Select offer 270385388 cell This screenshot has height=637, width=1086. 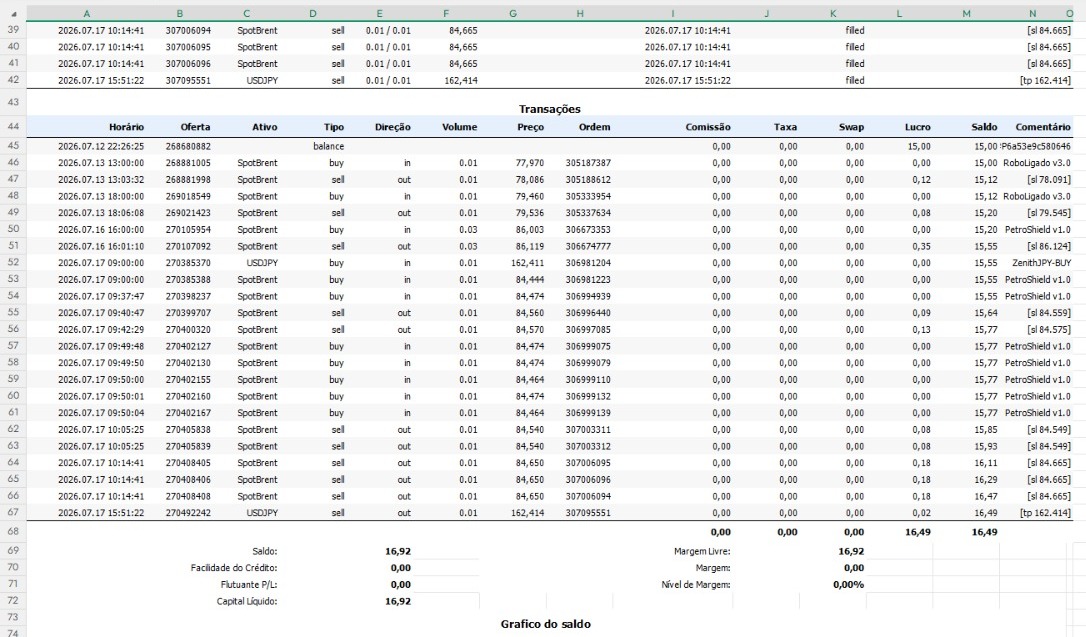pos(188,280)
